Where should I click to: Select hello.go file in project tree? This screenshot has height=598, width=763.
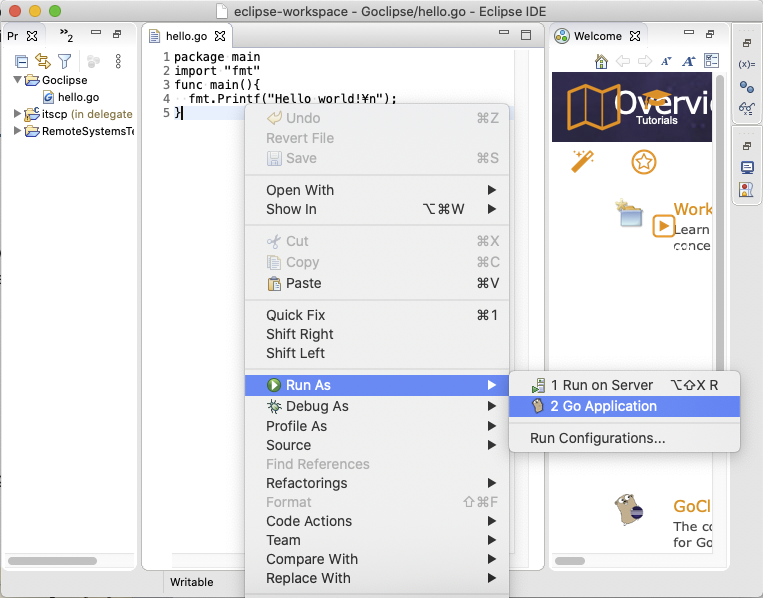(x=78, y=97)
